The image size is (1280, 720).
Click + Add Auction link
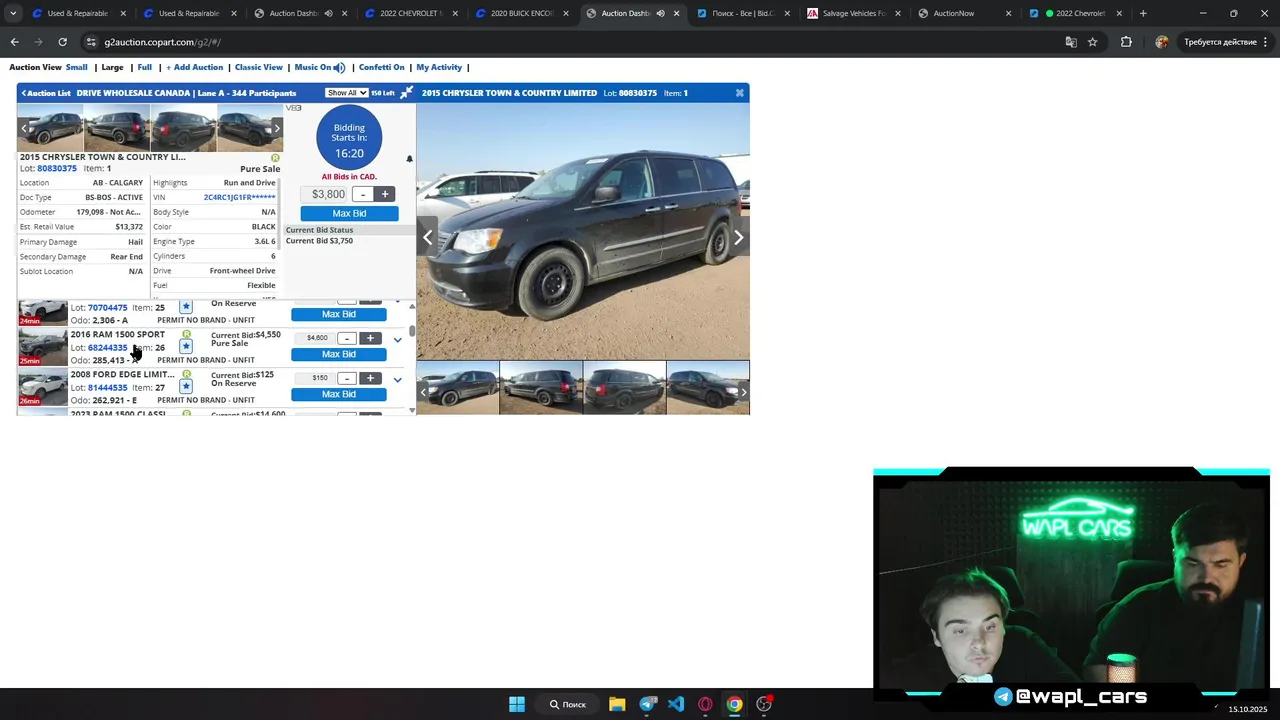(x=195, y=67)
